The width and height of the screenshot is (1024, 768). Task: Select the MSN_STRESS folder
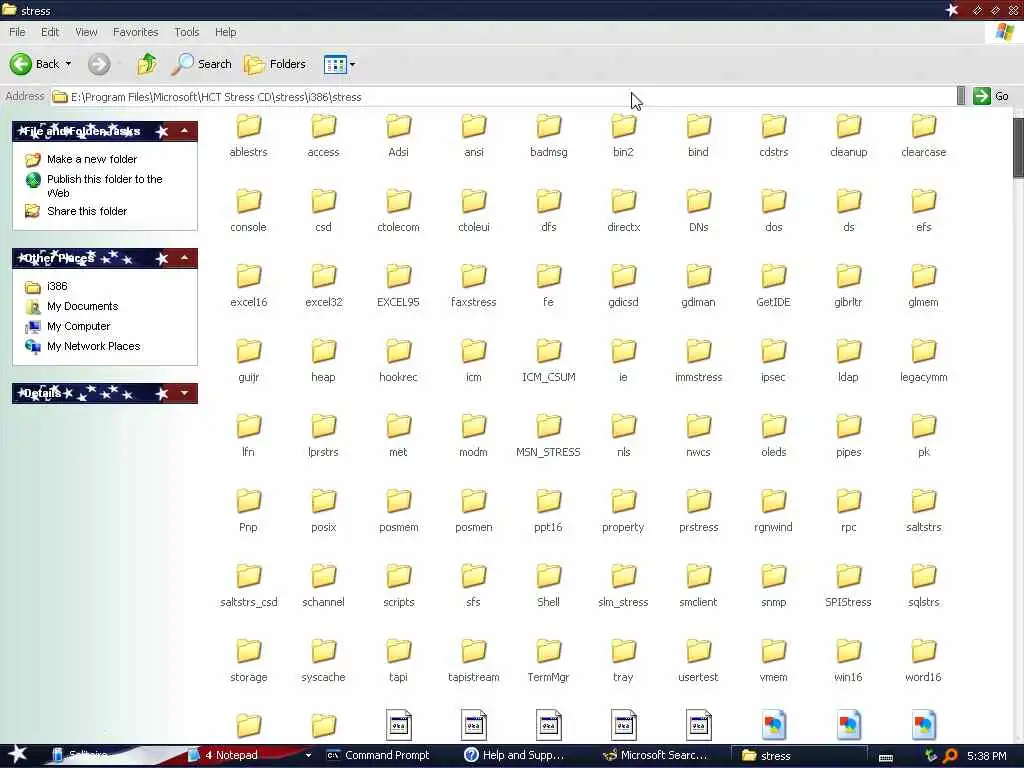(549, 436)
